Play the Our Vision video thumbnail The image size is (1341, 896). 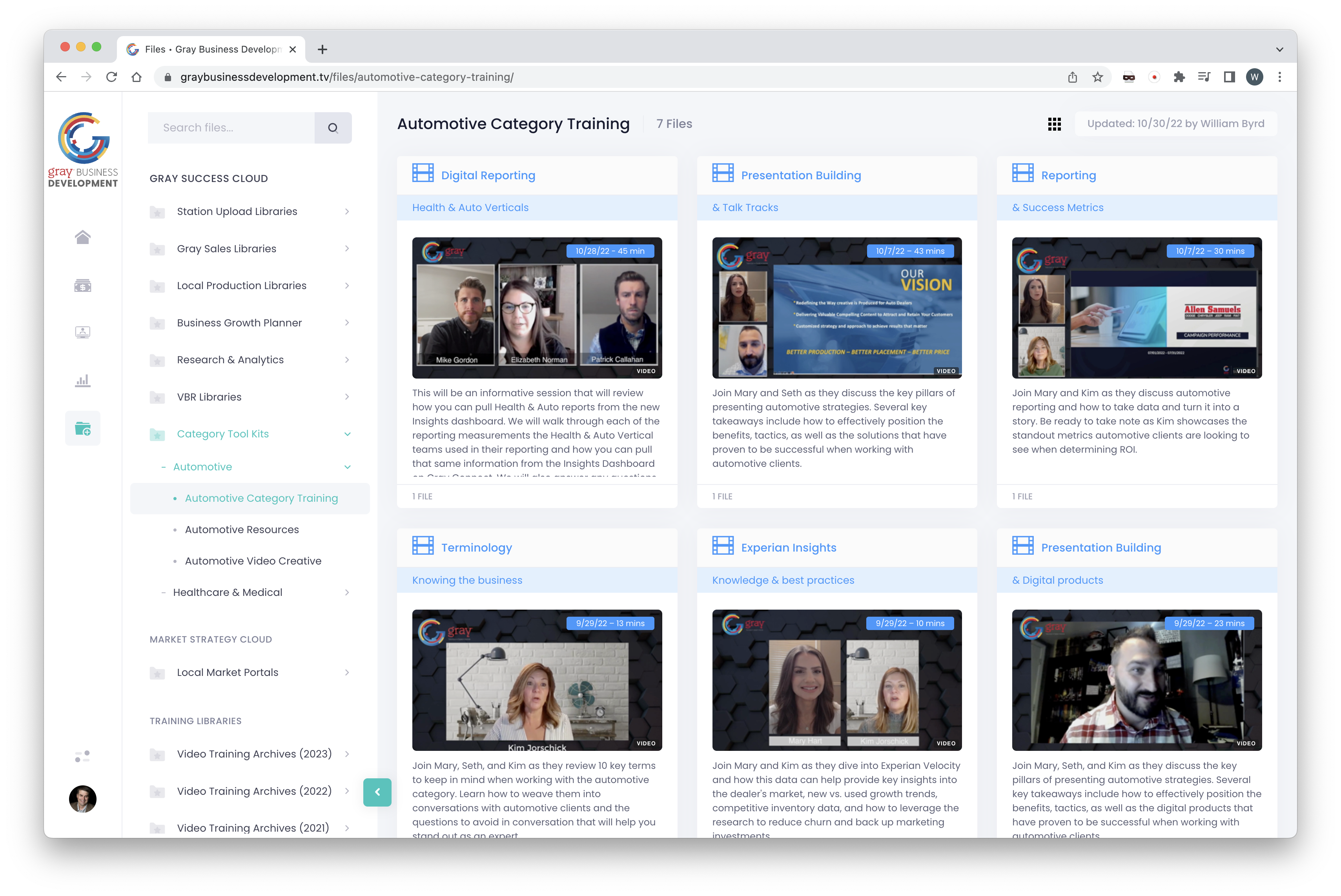tap(837, 308)
